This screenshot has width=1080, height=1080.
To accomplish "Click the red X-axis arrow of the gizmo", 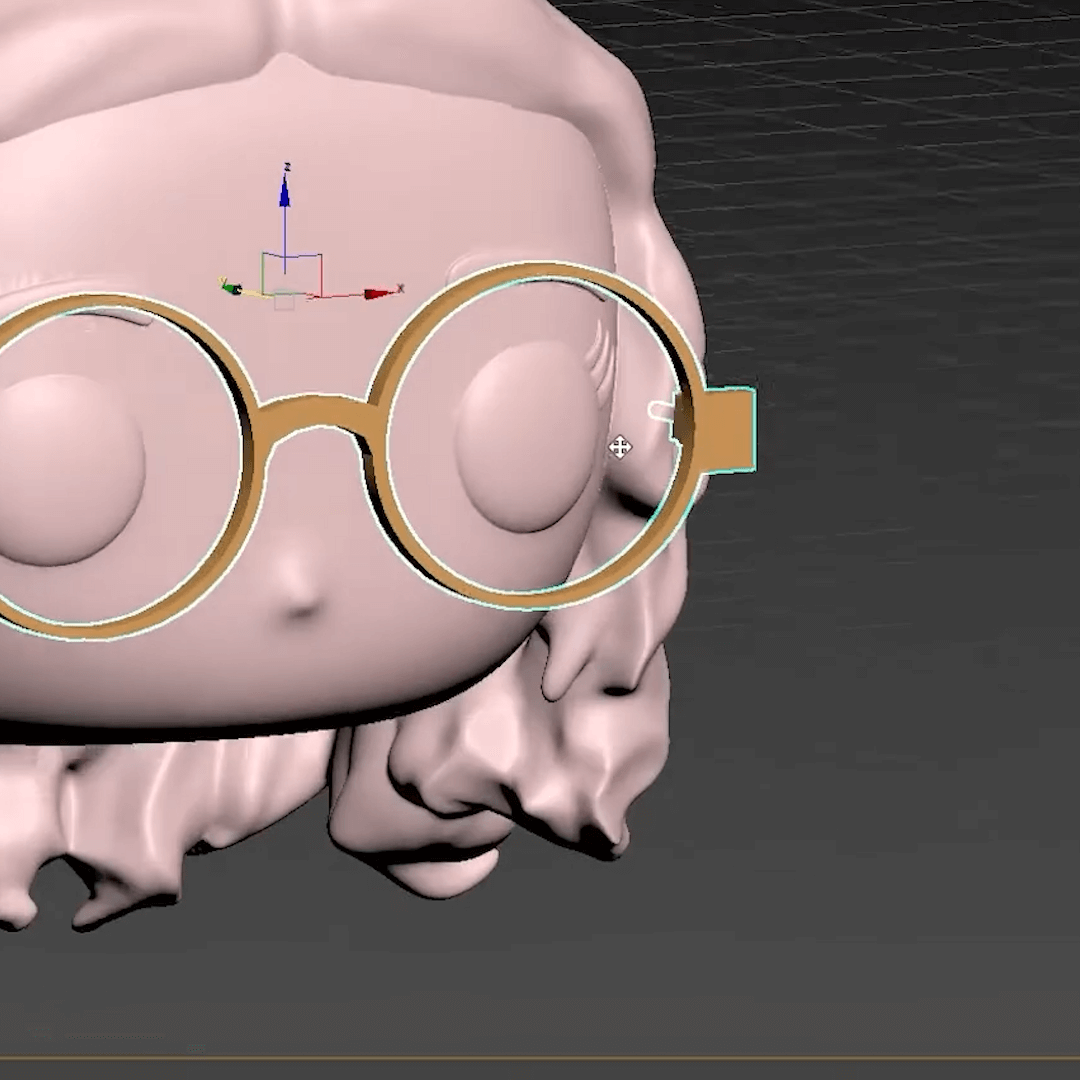I will [x=378, y=293].
